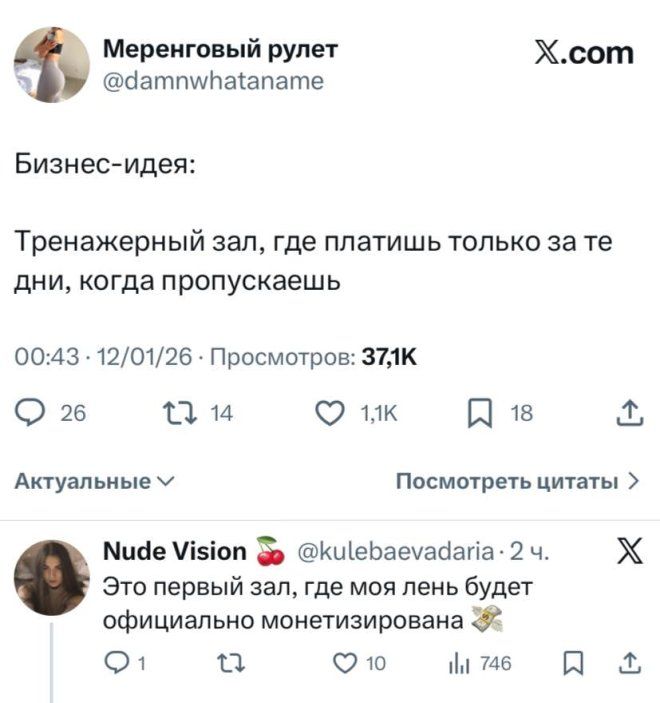
Task: View analytics icon showing 746 views
Action: click(460, 661)
